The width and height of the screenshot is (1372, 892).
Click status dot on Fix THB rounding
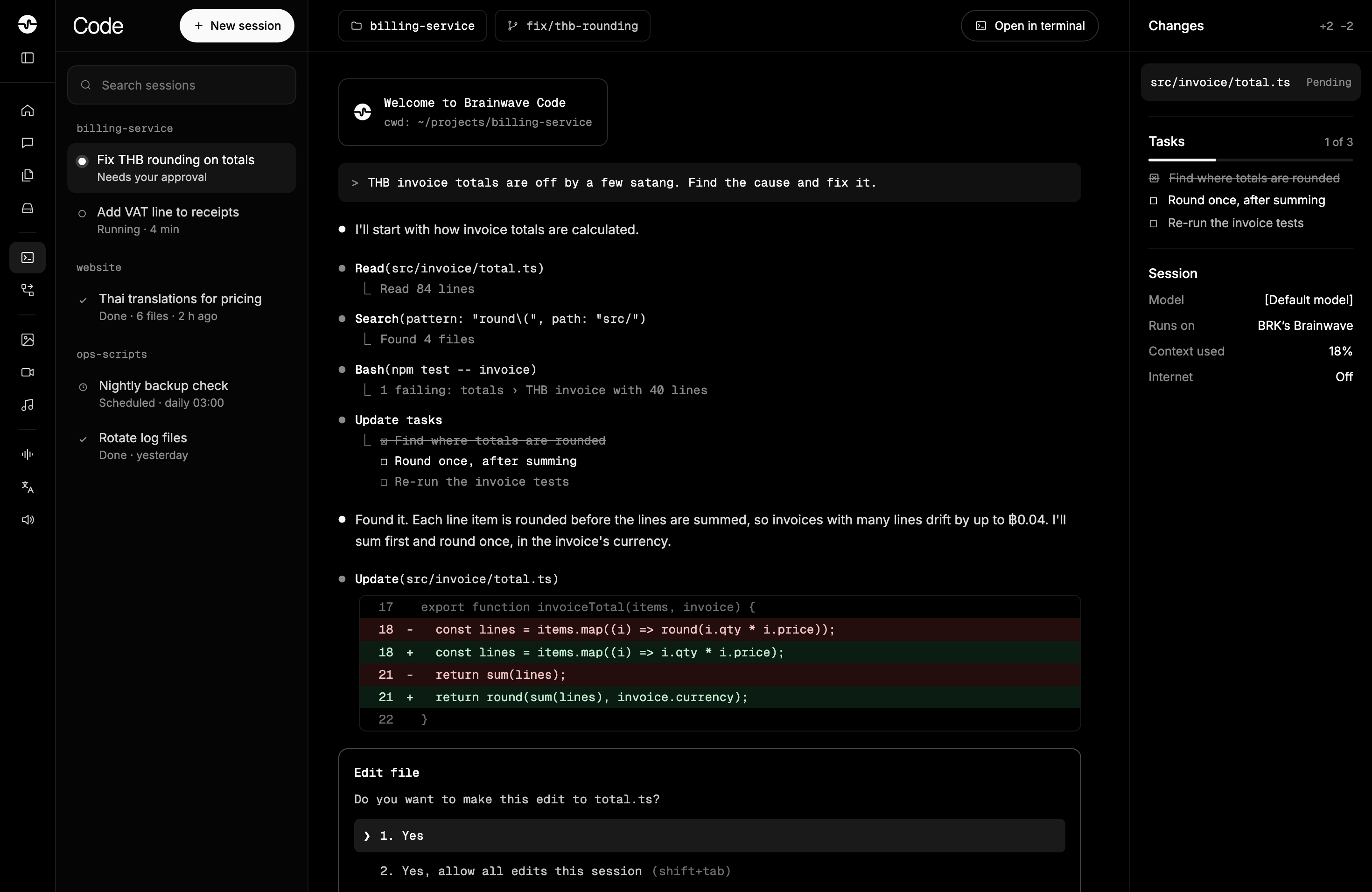click(x=83, y=161)
